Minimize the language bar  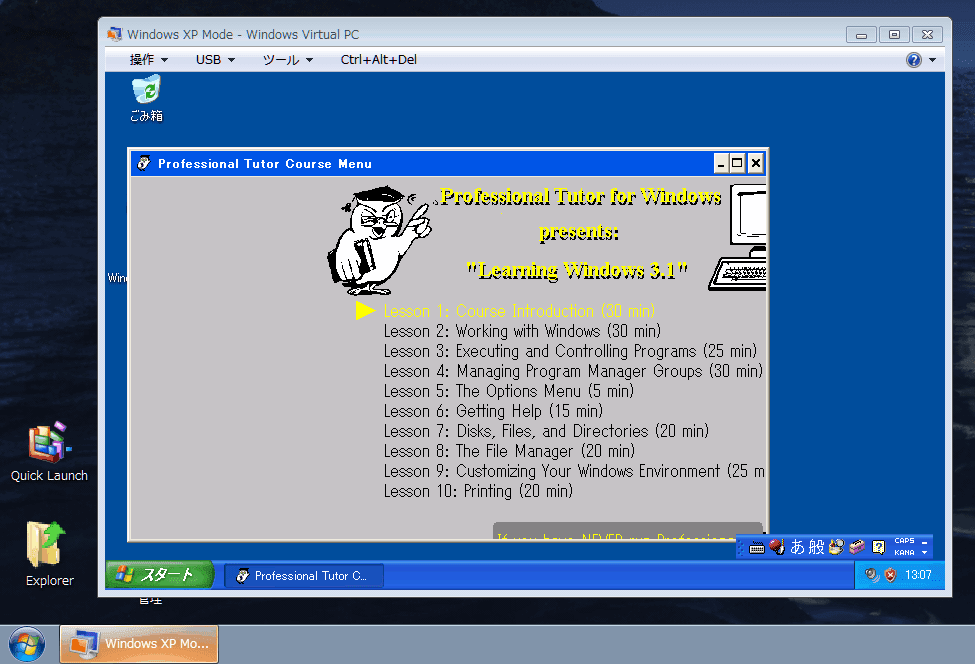click(925, 542)
